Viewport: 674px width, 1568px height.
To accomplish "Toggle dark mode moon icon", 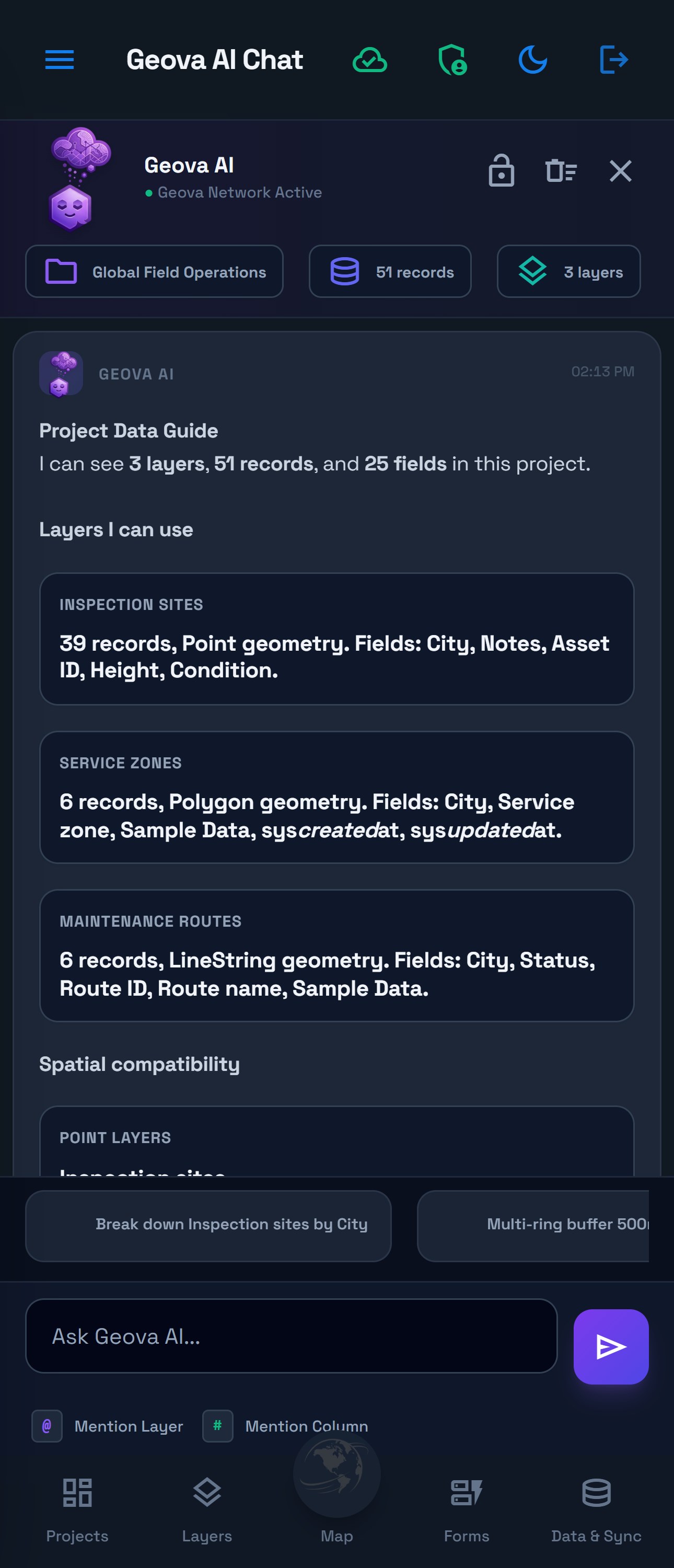I will tap(532, 60).
